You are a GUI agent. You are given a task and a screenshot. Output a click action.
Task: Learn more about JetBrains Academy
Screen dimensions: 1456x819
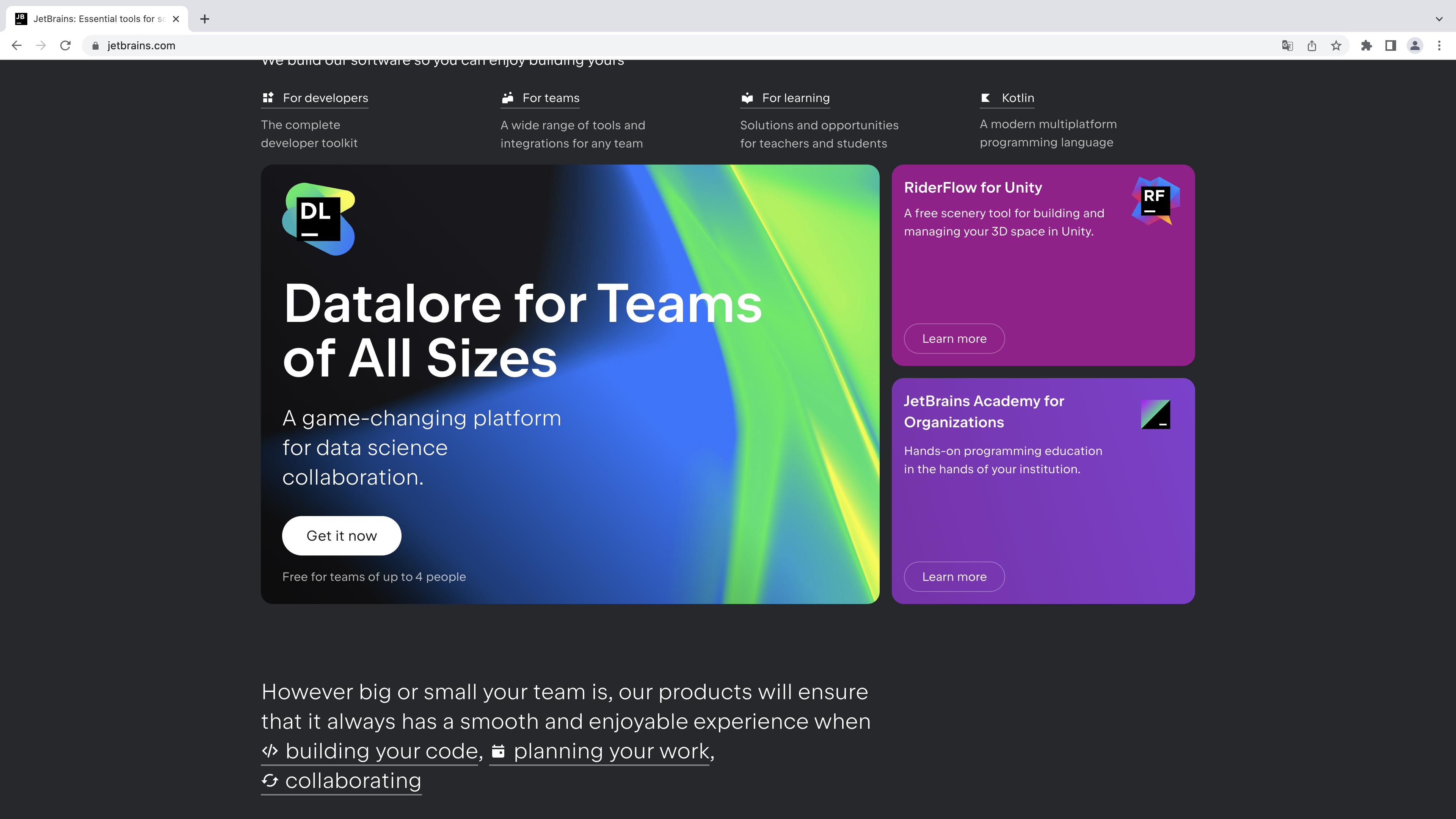(x=954, y=576)
